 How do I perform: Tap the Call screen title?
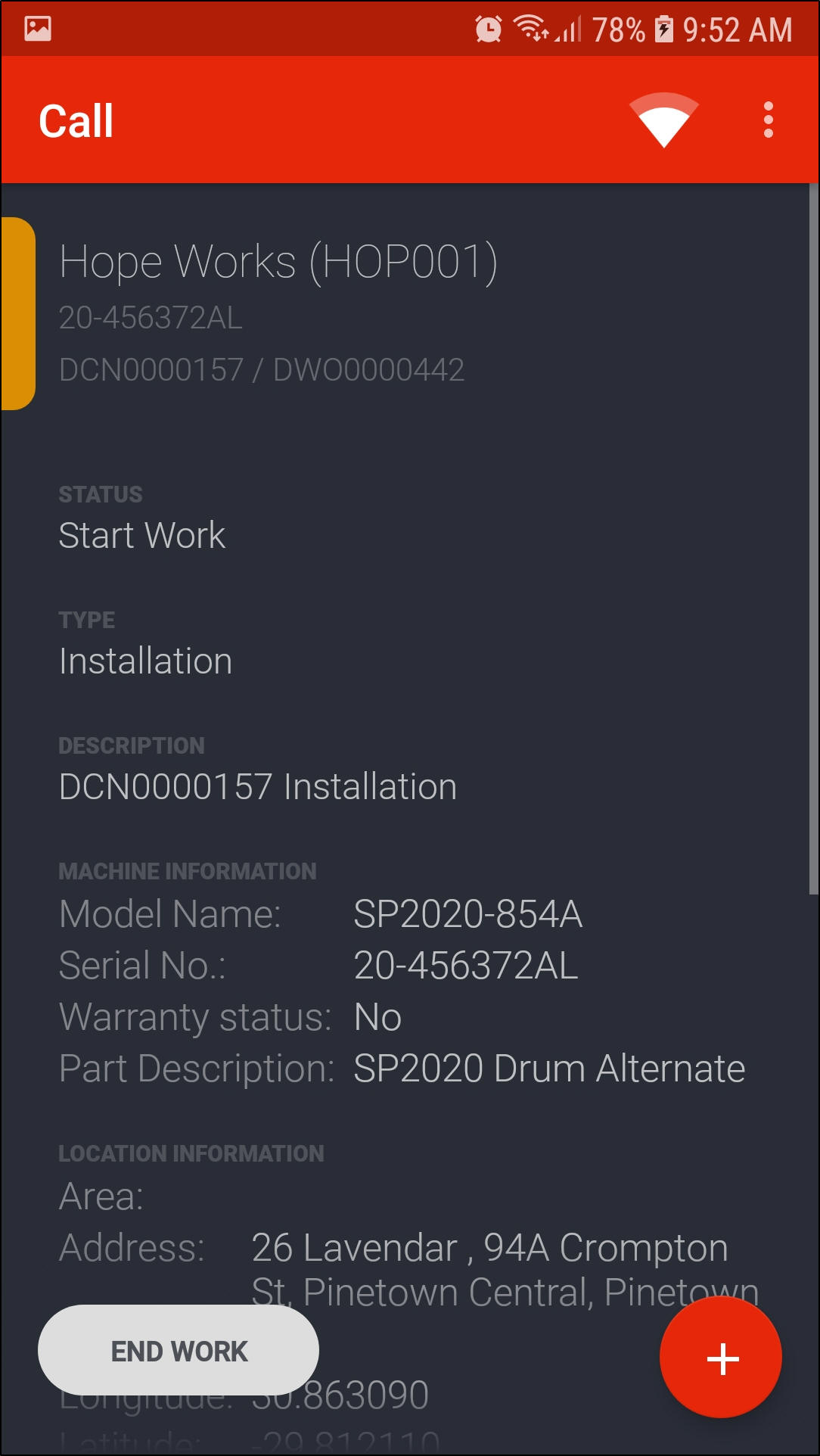click(76, 121)
